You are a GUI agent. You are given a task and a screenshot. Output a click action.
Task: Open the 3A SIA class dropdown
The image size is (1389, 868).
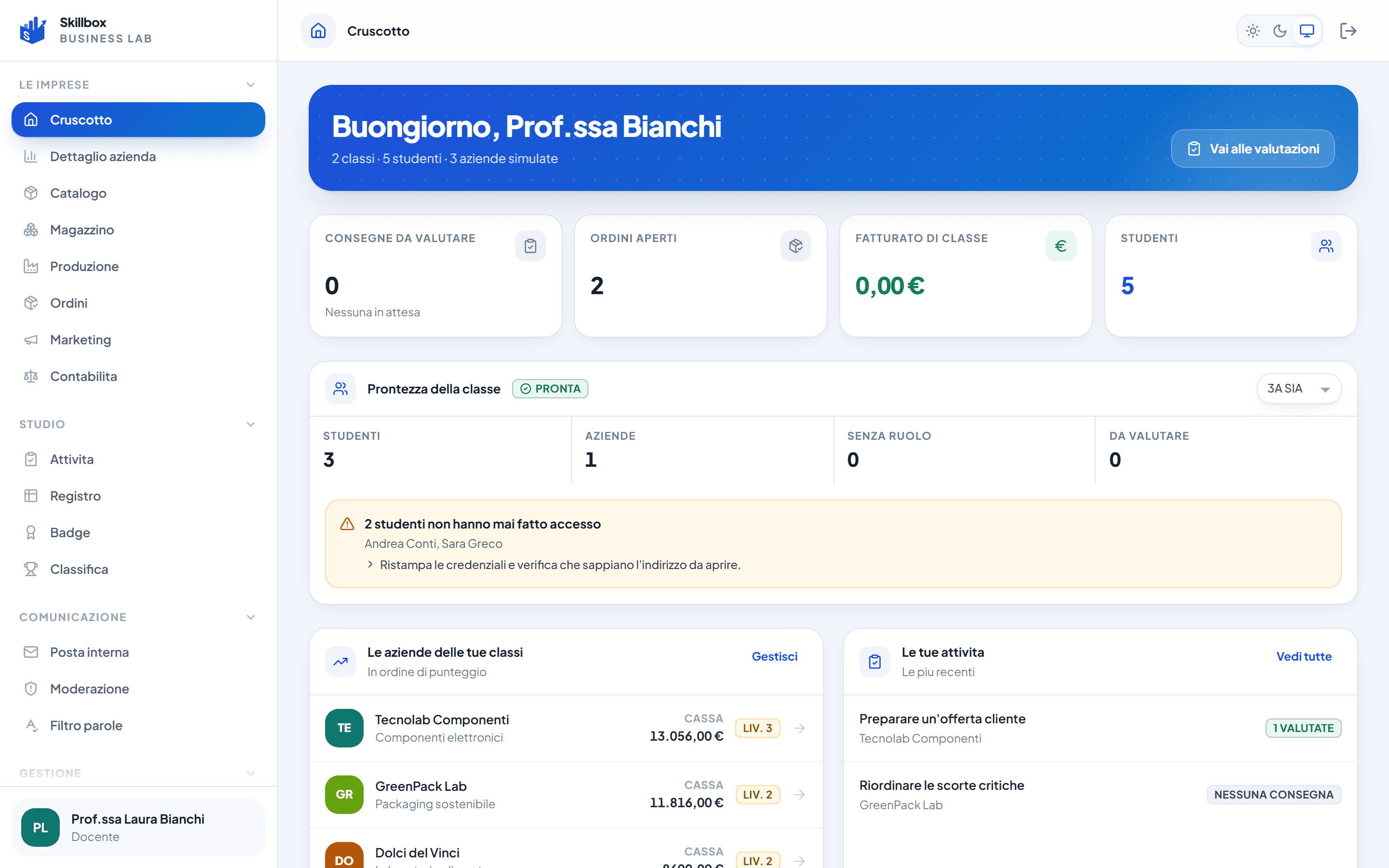tap(1299, 389)
